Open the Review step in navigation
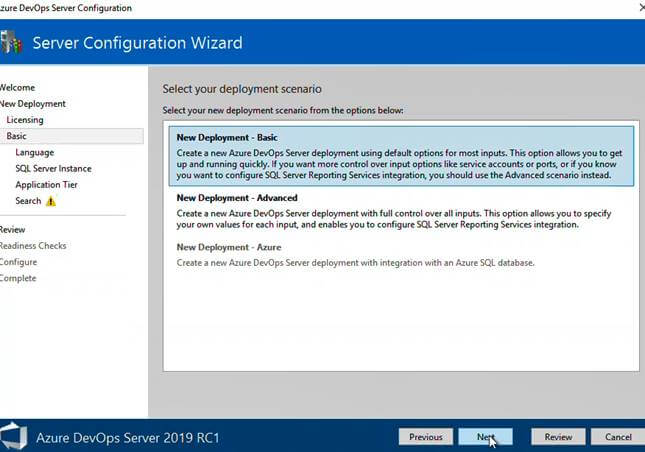Screen dimensions: 645x452 [x=12, y=229]
